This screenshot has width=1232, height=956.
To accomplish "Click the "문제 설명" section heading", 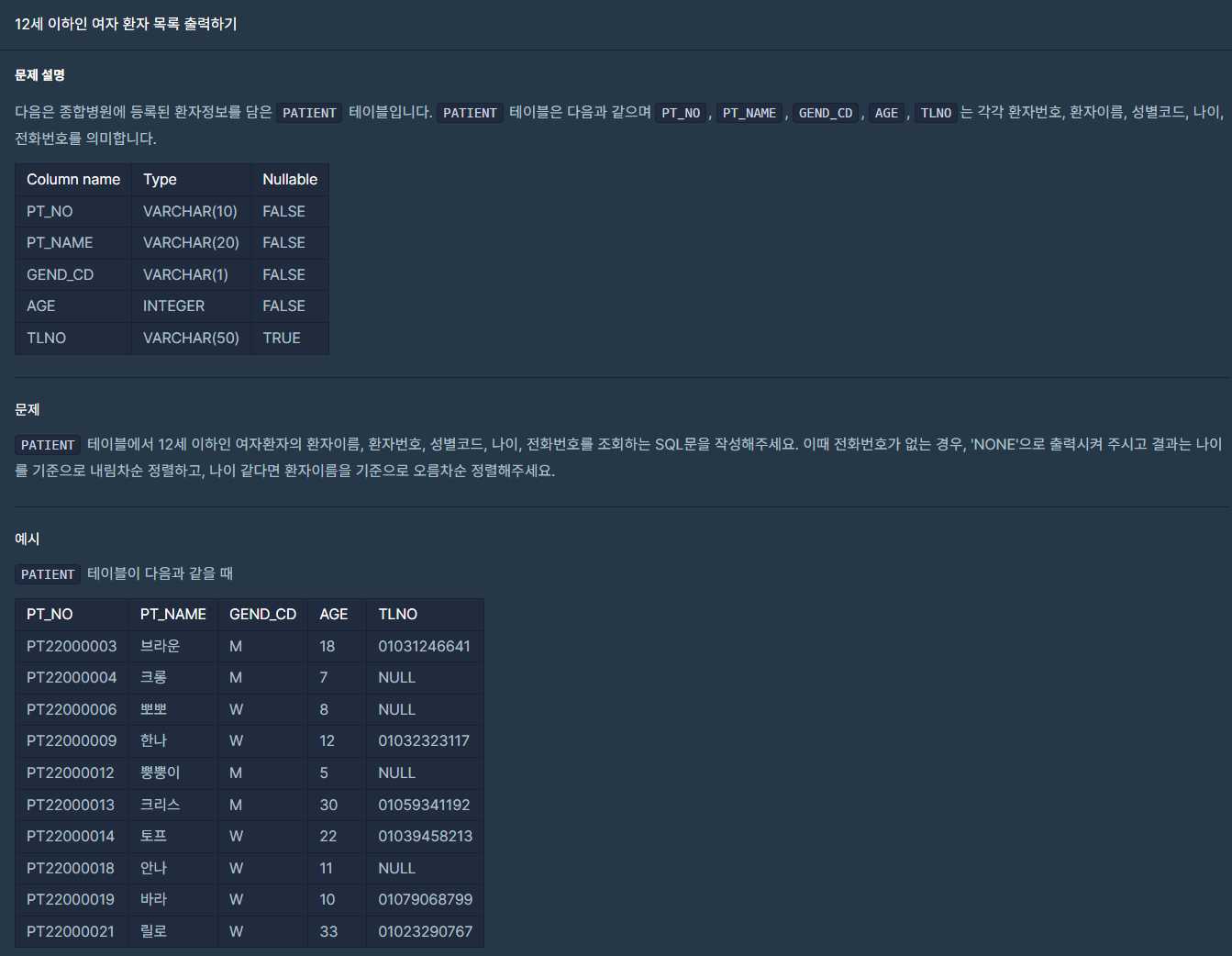I will [x=39, y=75].
